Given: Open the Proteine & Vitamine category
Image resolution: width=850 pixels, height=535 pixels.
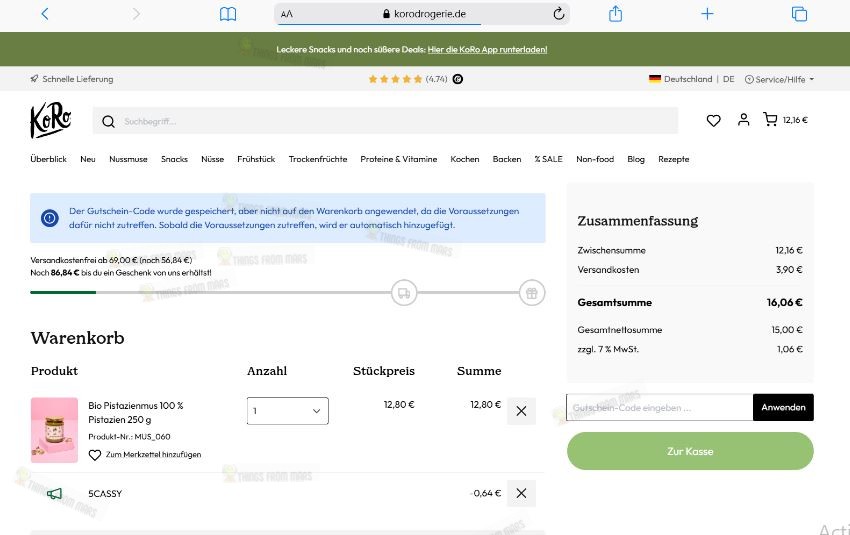Looking at the screenshot, I should coord(398,159).
